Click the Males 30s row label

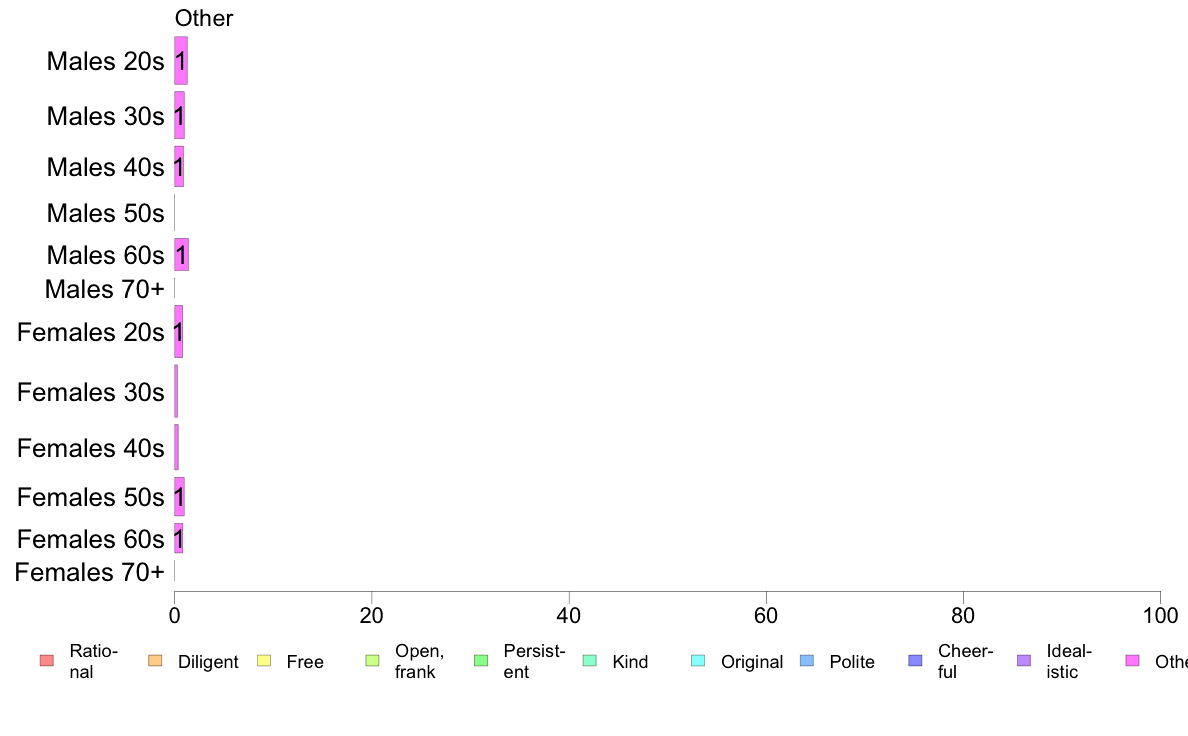pyautogui.click(x=105, y=116)
